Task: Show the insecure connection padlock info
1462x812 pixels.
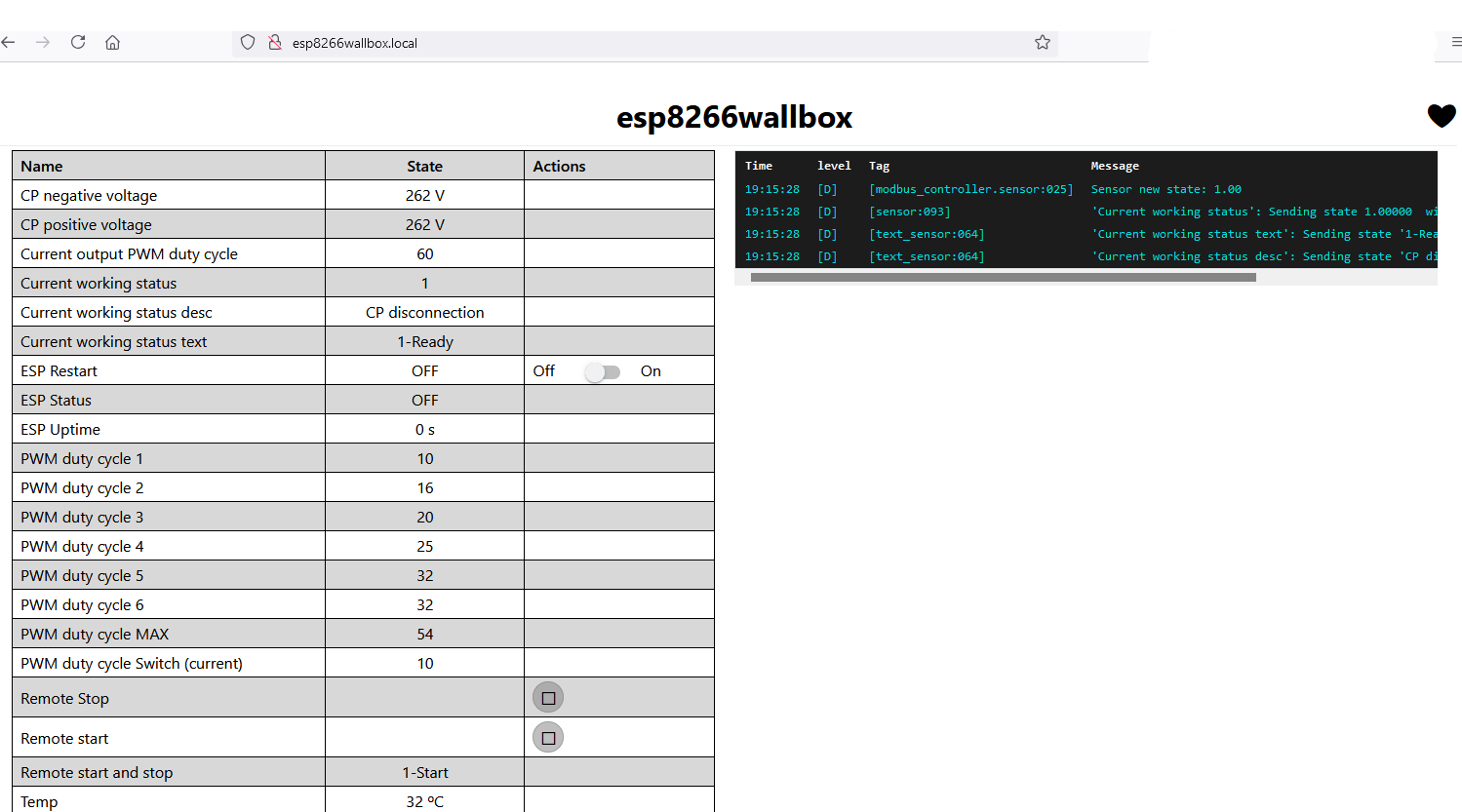Action: [275, 42]
